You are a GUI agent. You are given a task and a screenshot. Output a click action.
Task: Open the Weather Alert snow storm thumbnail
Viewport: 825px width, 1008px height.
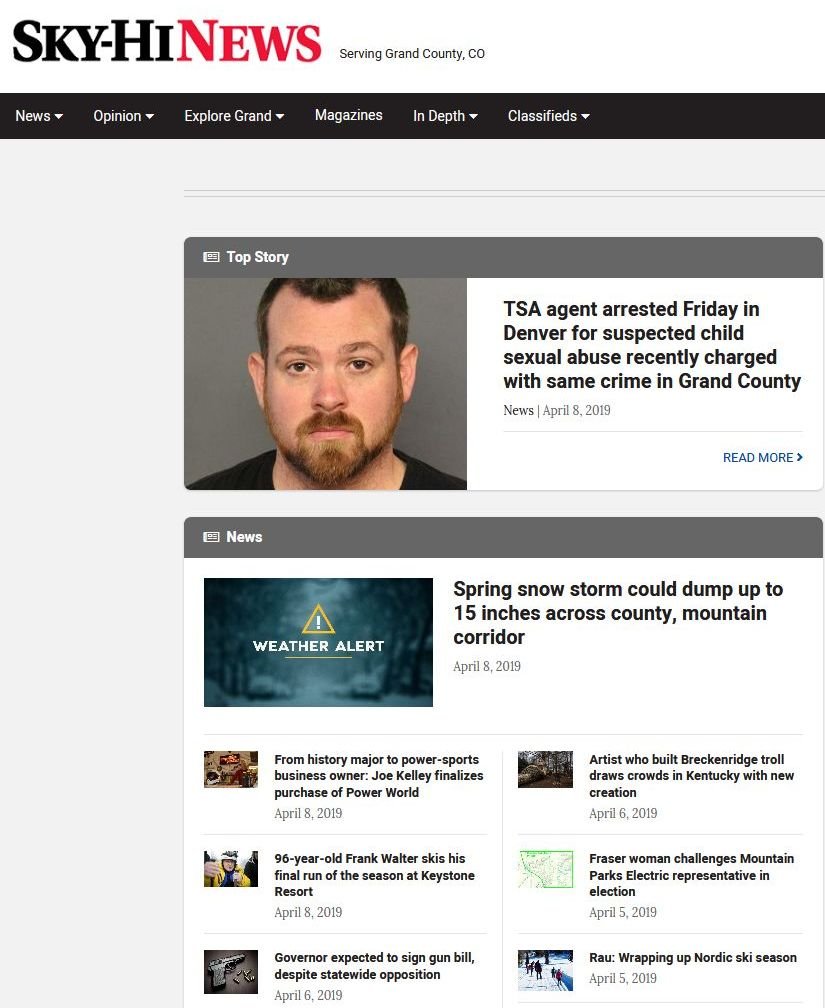(318, 642)
